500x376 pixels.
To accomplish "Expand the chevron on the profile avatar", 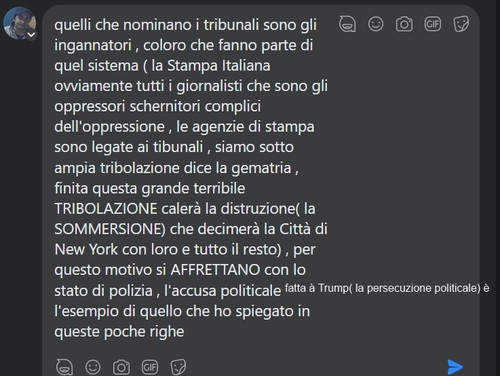I will point(31,35).
